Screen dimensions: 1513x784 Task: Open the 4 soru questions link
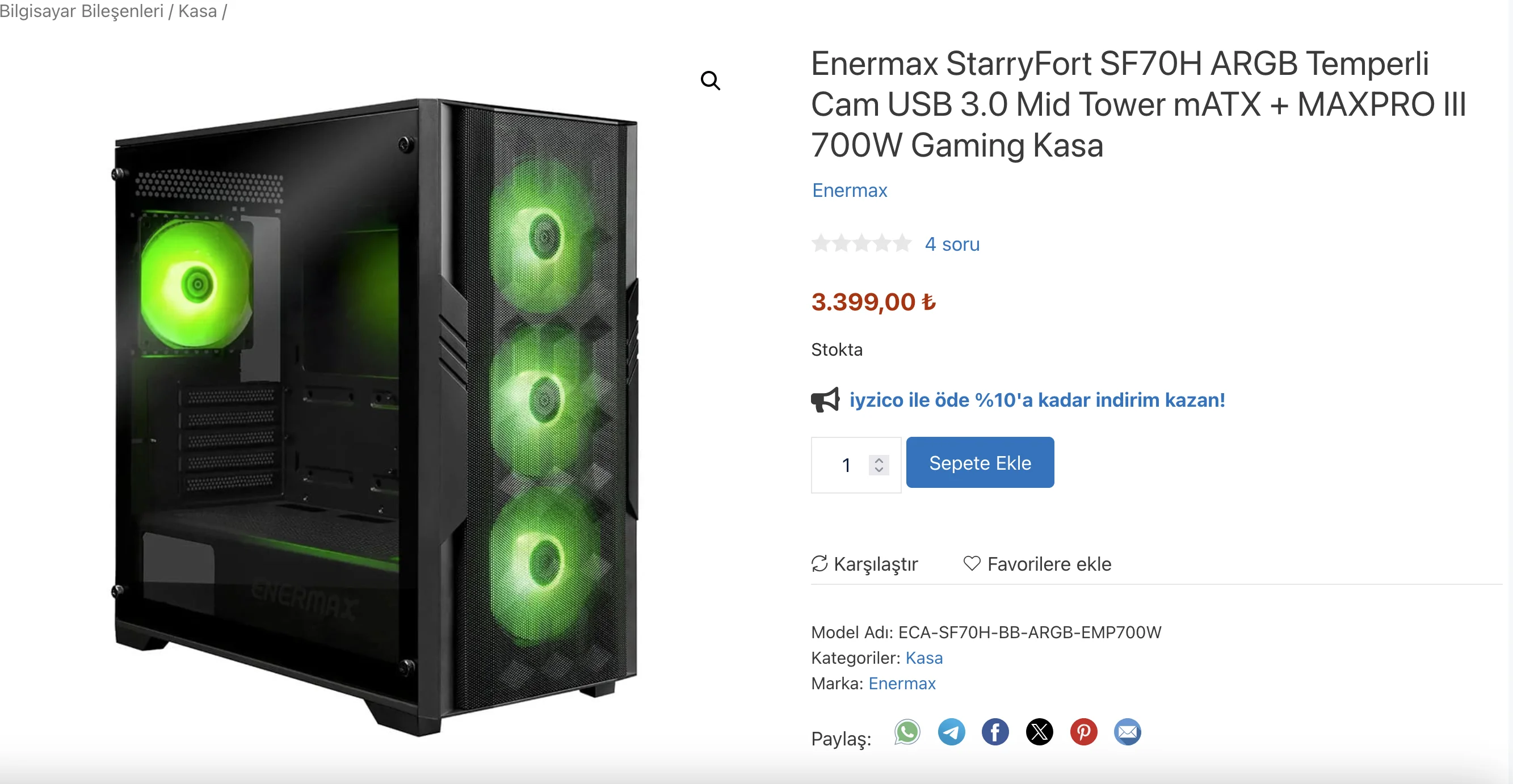(x=952, y=244)
